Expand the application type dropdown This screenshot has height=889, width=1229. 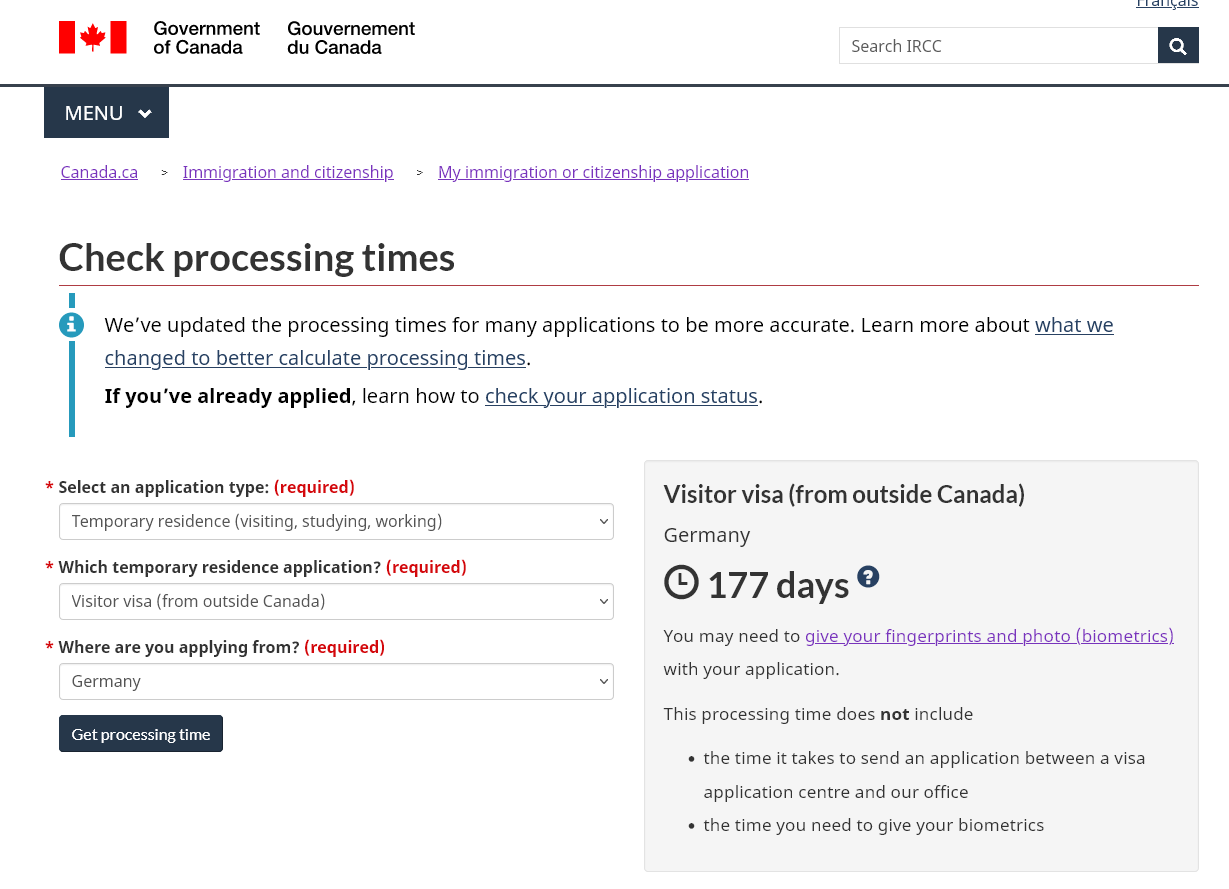coord(336,521)
